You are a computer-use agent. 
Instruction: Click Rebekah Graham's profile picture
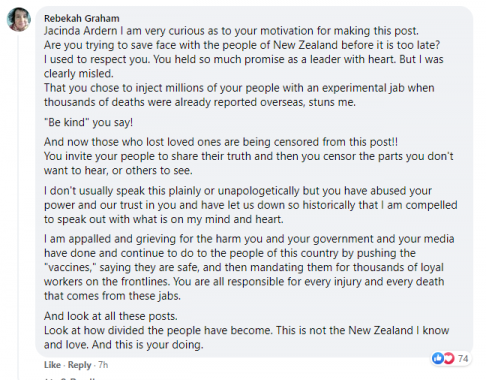(19, 19)
